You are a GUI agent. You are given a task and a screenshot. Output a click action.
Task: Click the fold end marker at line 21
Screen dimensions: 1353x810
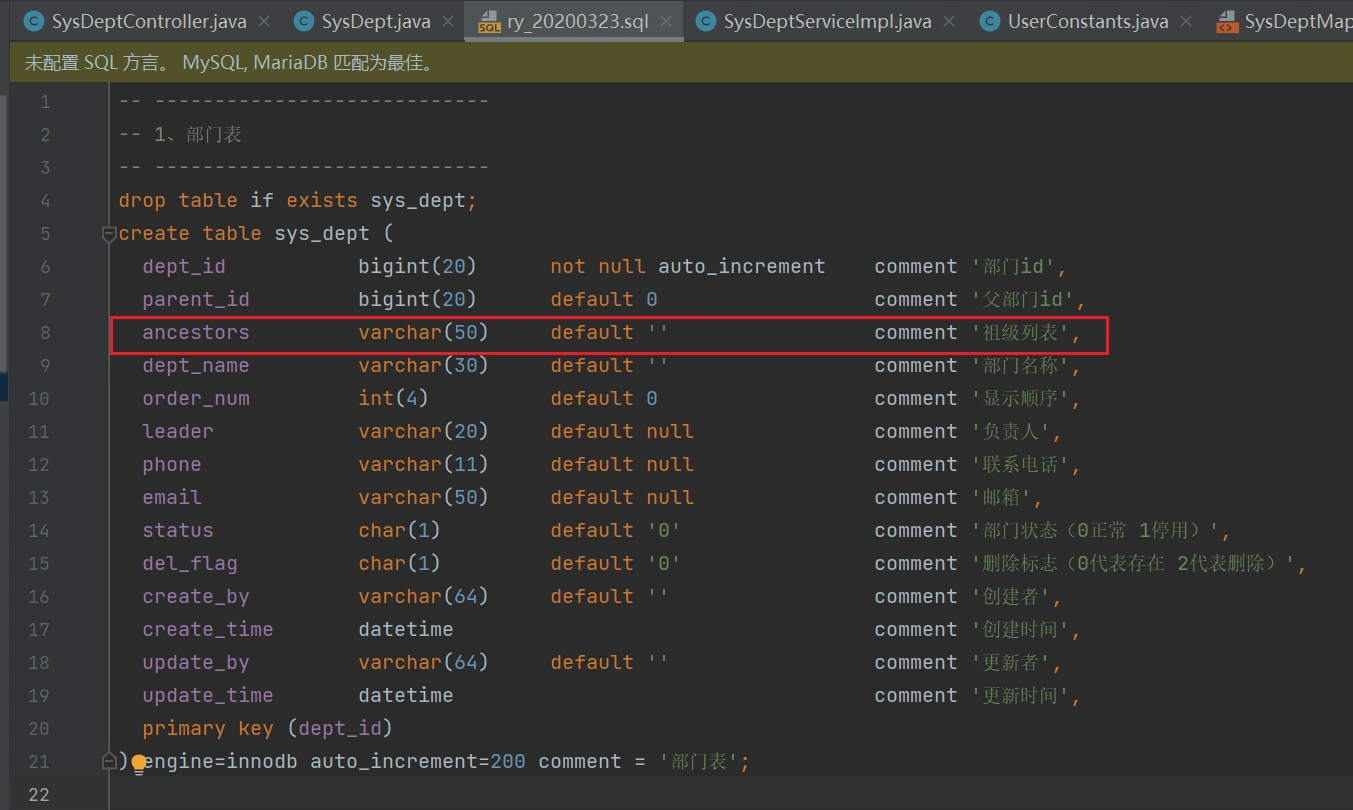point(108,762)
